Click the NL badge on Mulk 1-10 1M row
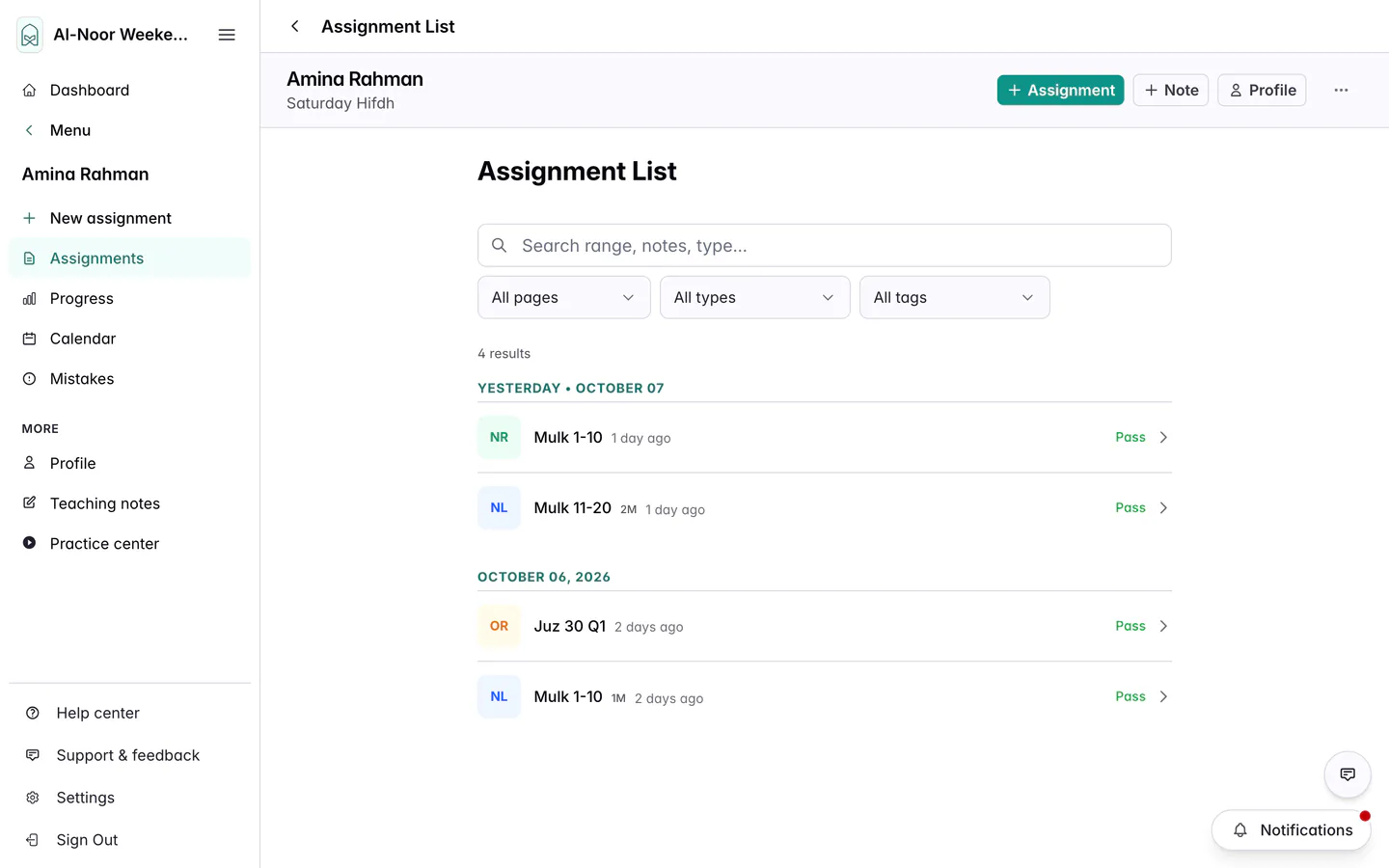The width and height of the screenshot is (1389, 868). (499, 696)
